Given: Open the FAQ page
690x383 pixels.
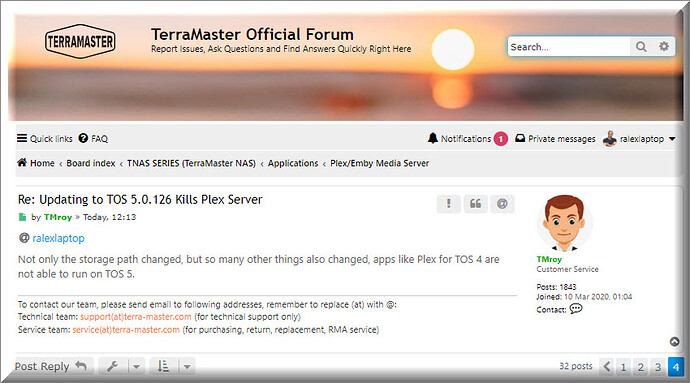Looking at the screenshot, I should click(93, 139).
